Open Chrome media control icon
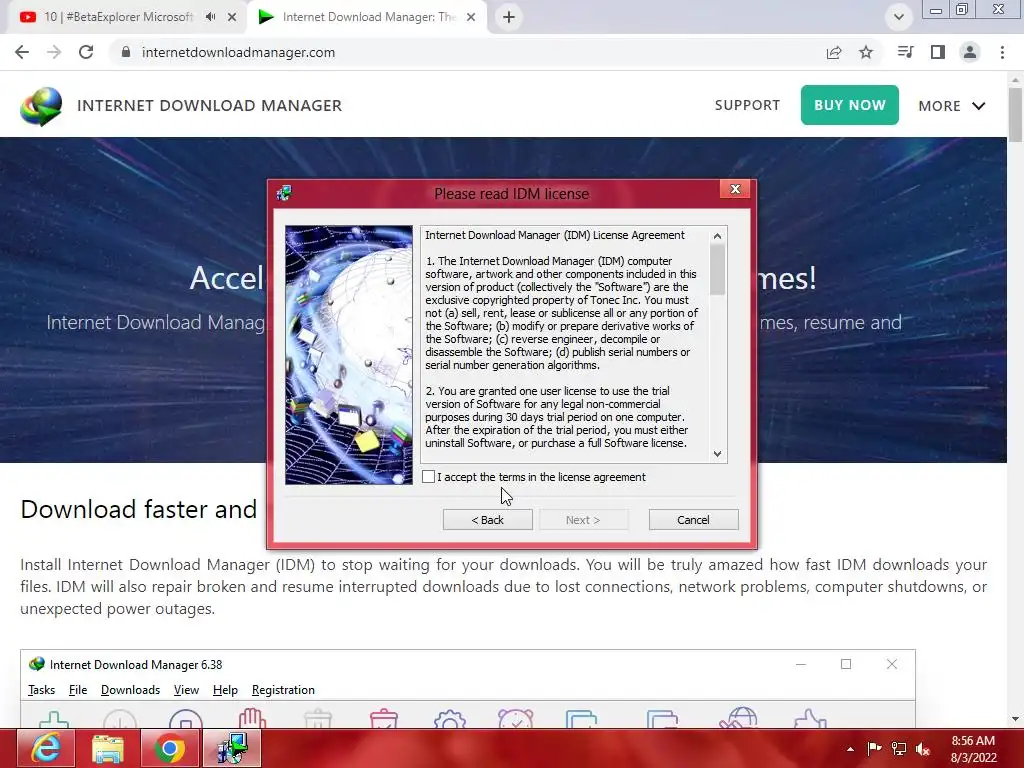The image size is (1024, 768). coord(905,52)
